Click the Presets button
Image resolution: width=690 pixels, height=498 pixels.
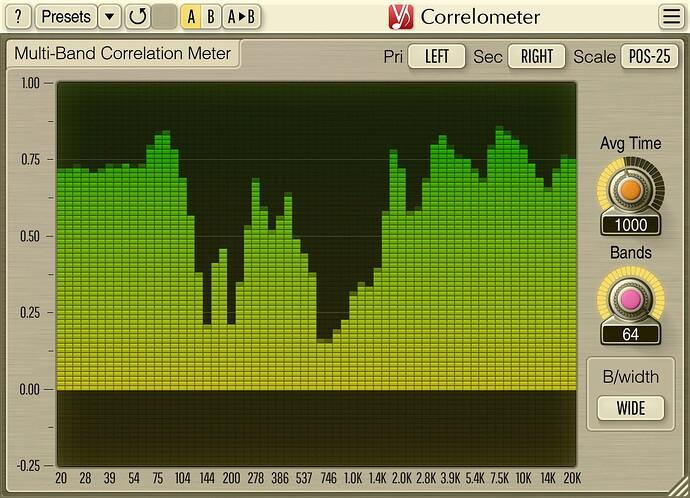click(66, 16)
